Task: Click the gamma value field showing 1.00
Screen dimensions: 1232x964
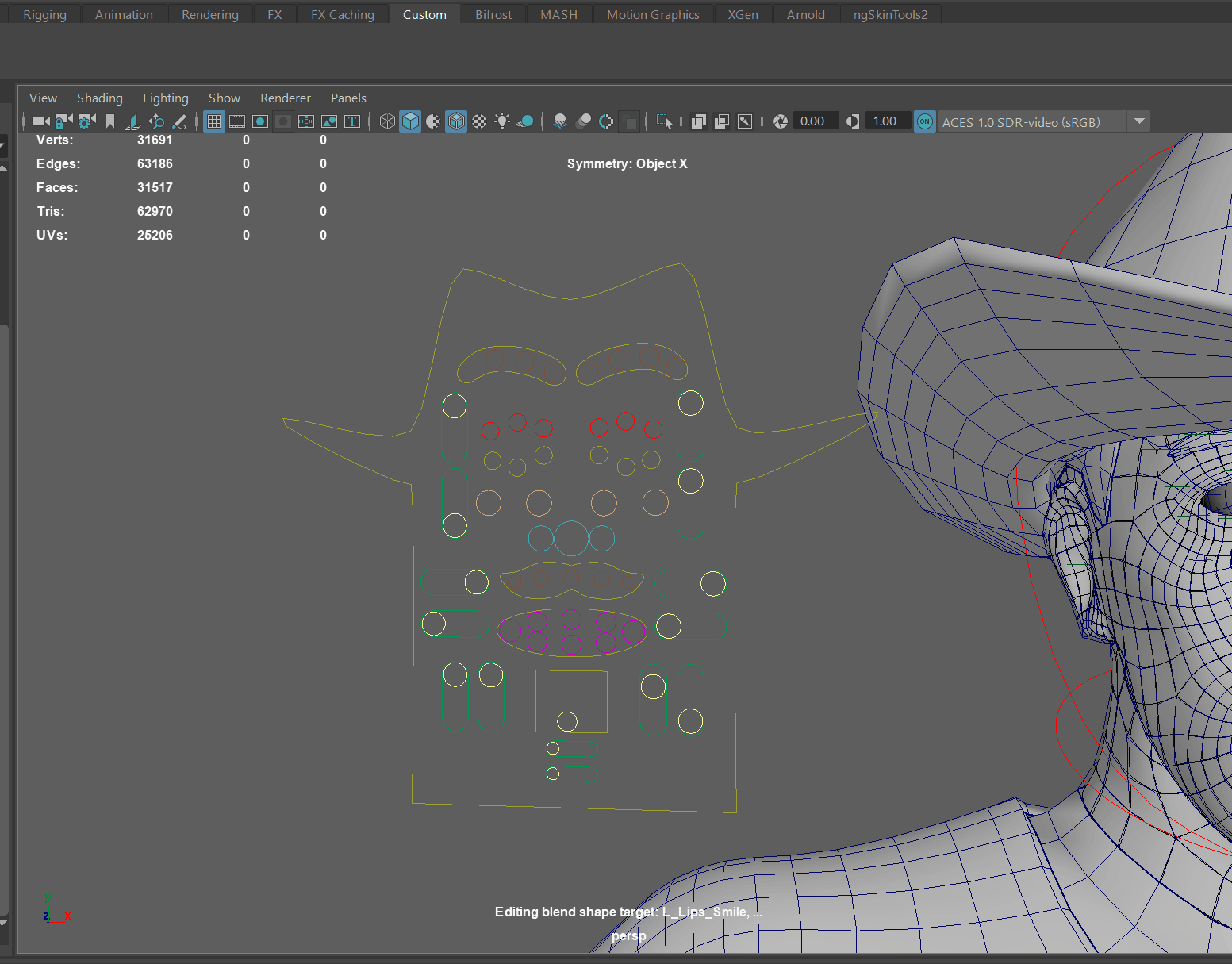Action: click(x=885, y=121)
